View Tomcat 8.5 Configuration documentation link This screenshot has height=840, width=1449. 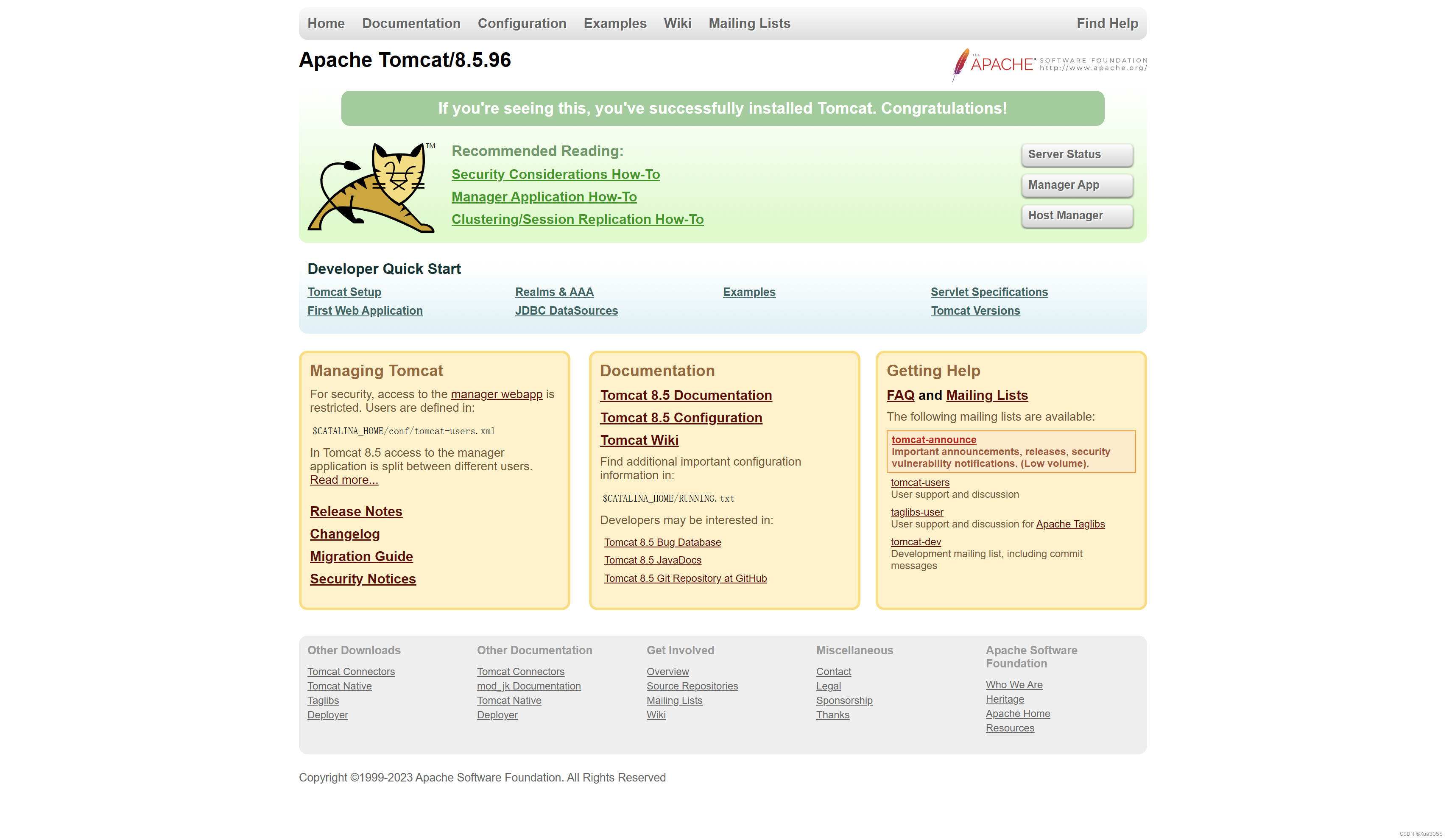(x=681, y=418)
